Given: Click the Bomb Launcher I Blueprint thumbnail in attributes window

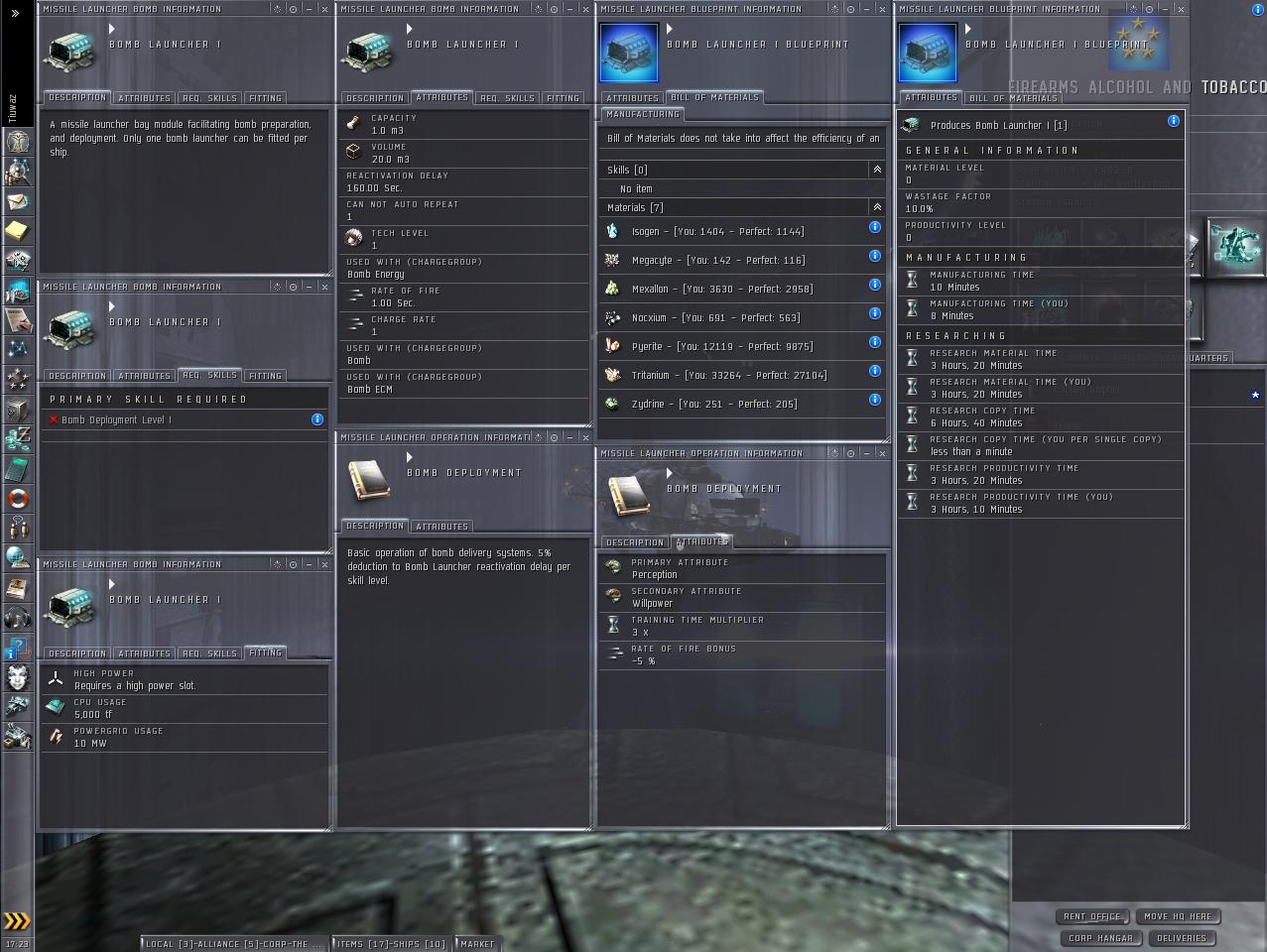Looking at the screenshot, I should tap(928, 53).
